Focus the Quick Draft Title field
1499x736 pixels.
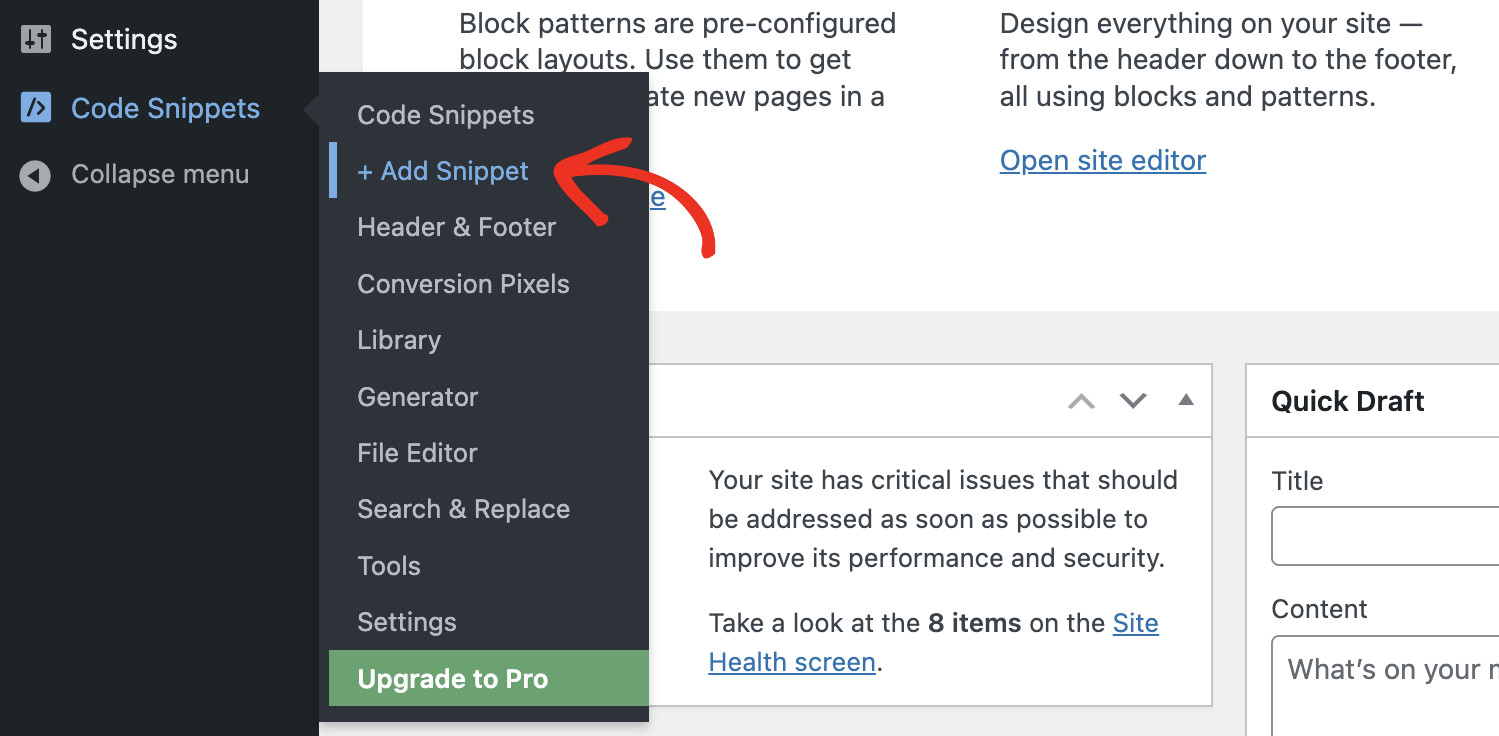point(1385,536)
